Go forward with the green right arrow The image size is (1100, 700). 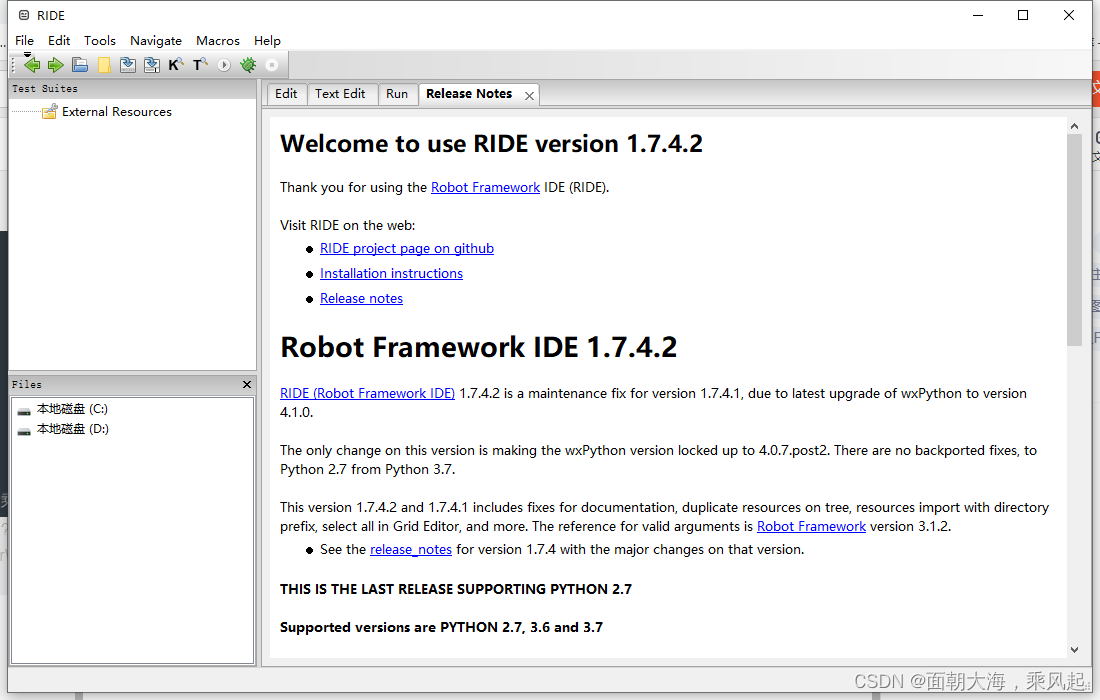tap(55, 65)
